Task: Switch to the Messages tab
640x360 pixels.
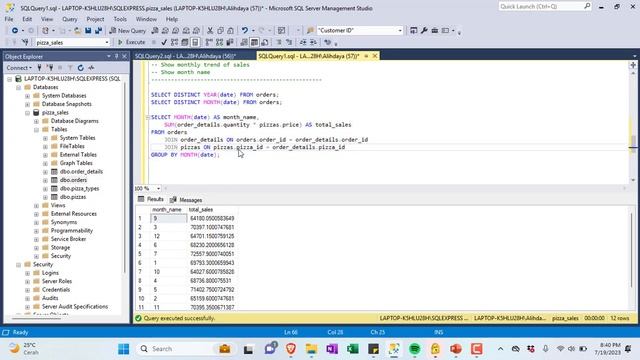Action: pyautogui.click(x=186, y=200)
